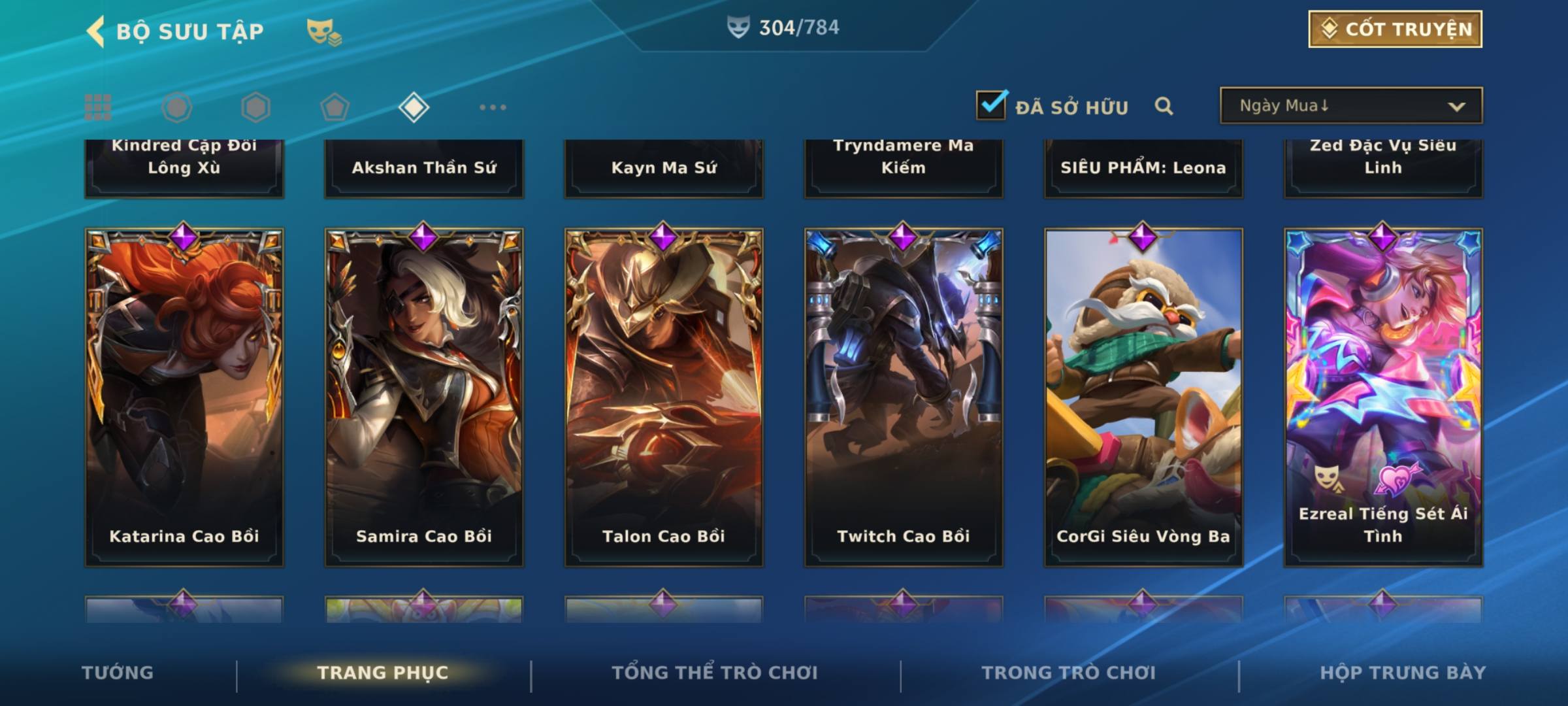Select the diamond rarity filter icon

click(414, 107)
